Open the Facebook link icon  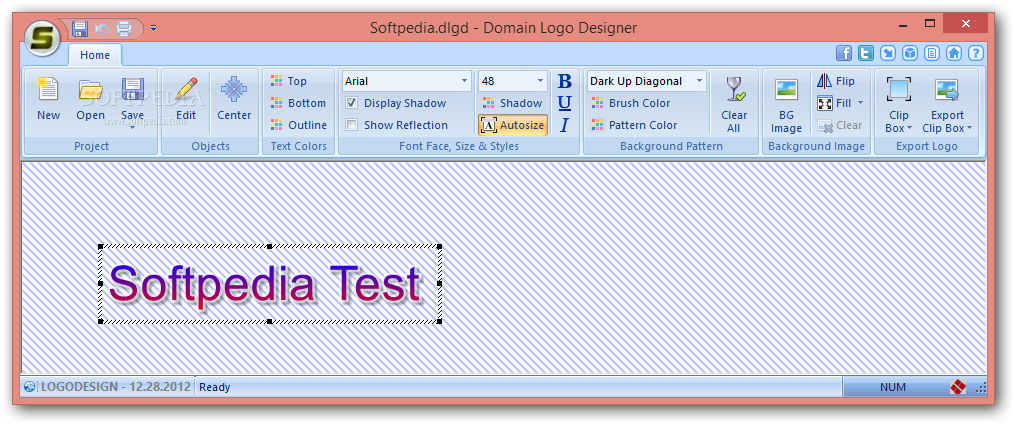pyautogui.click(x=844, y=53)
